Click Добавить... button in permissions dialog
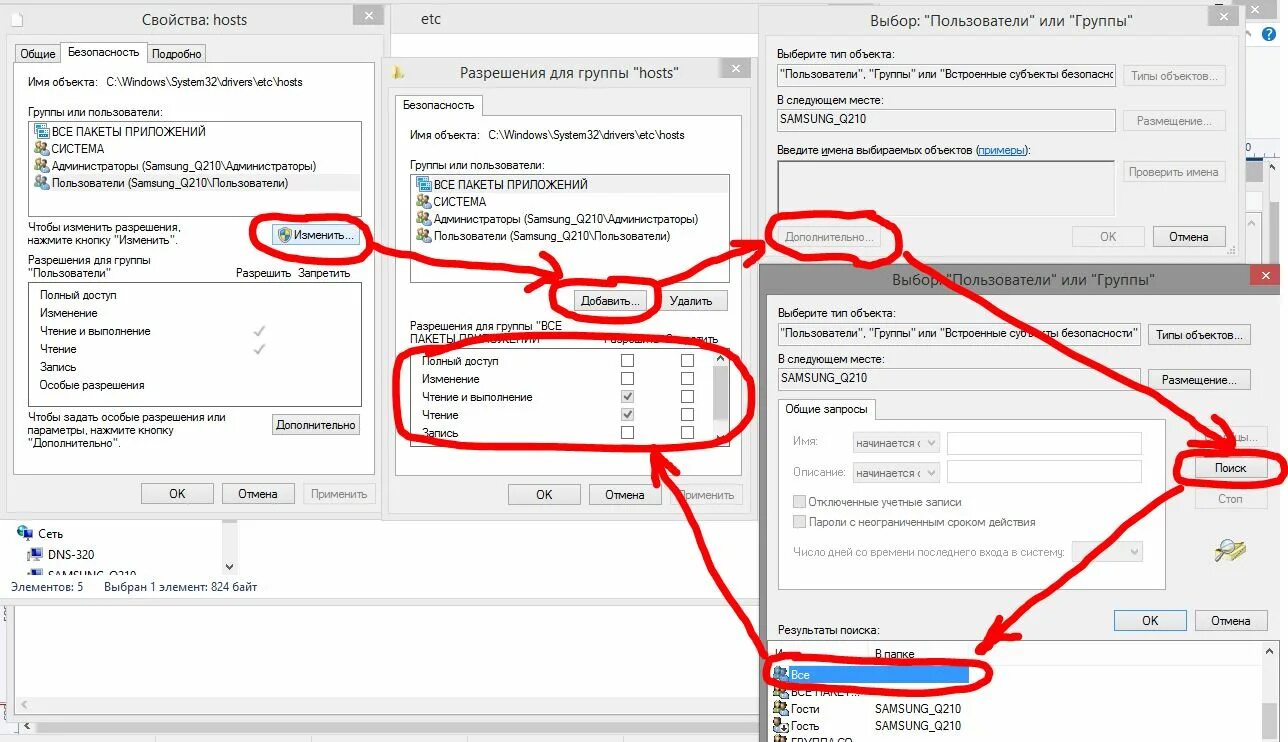This screenshot has width=1288, height=742. (612, 300)
